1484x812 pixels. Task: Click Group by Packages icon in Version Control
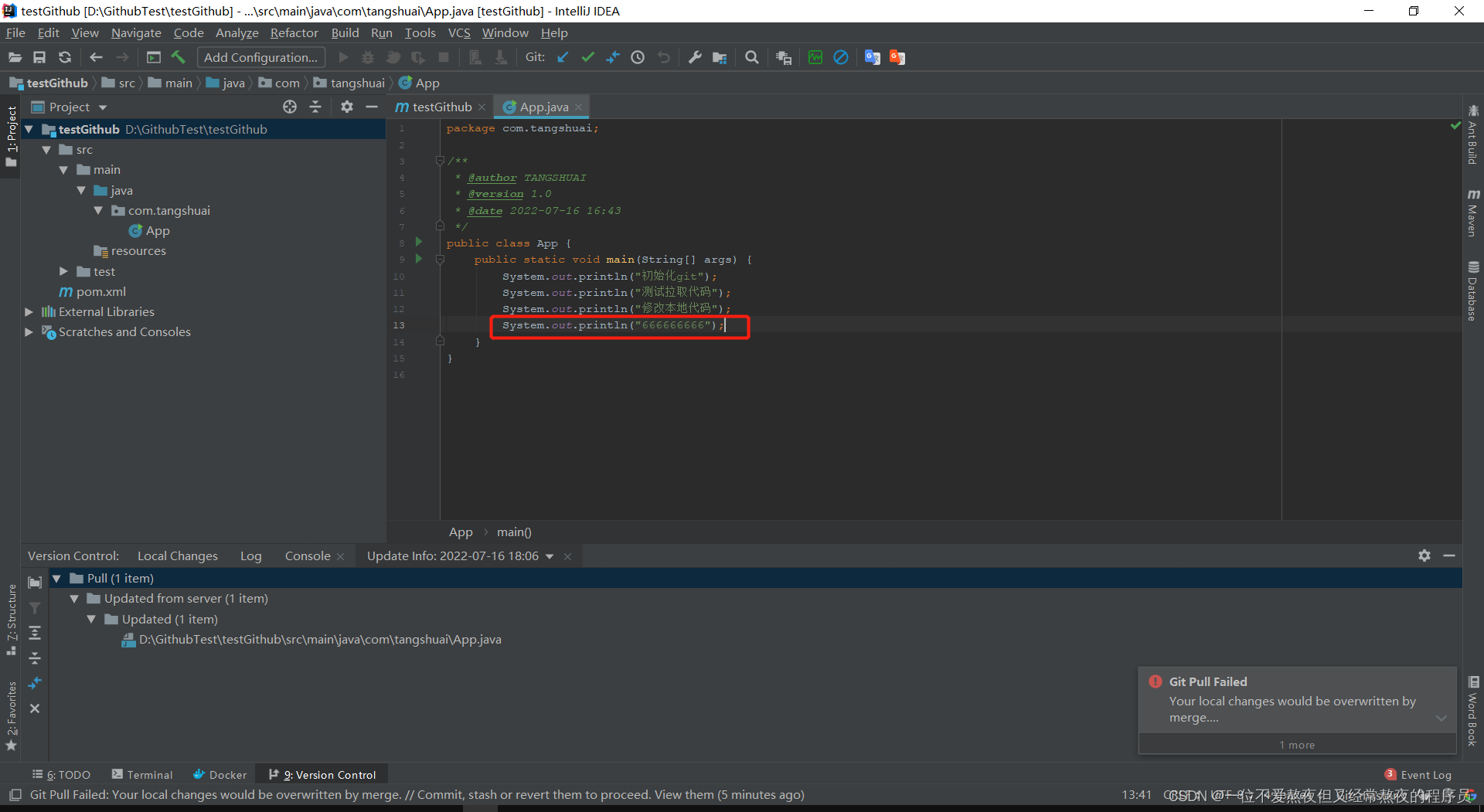[35, 583]
